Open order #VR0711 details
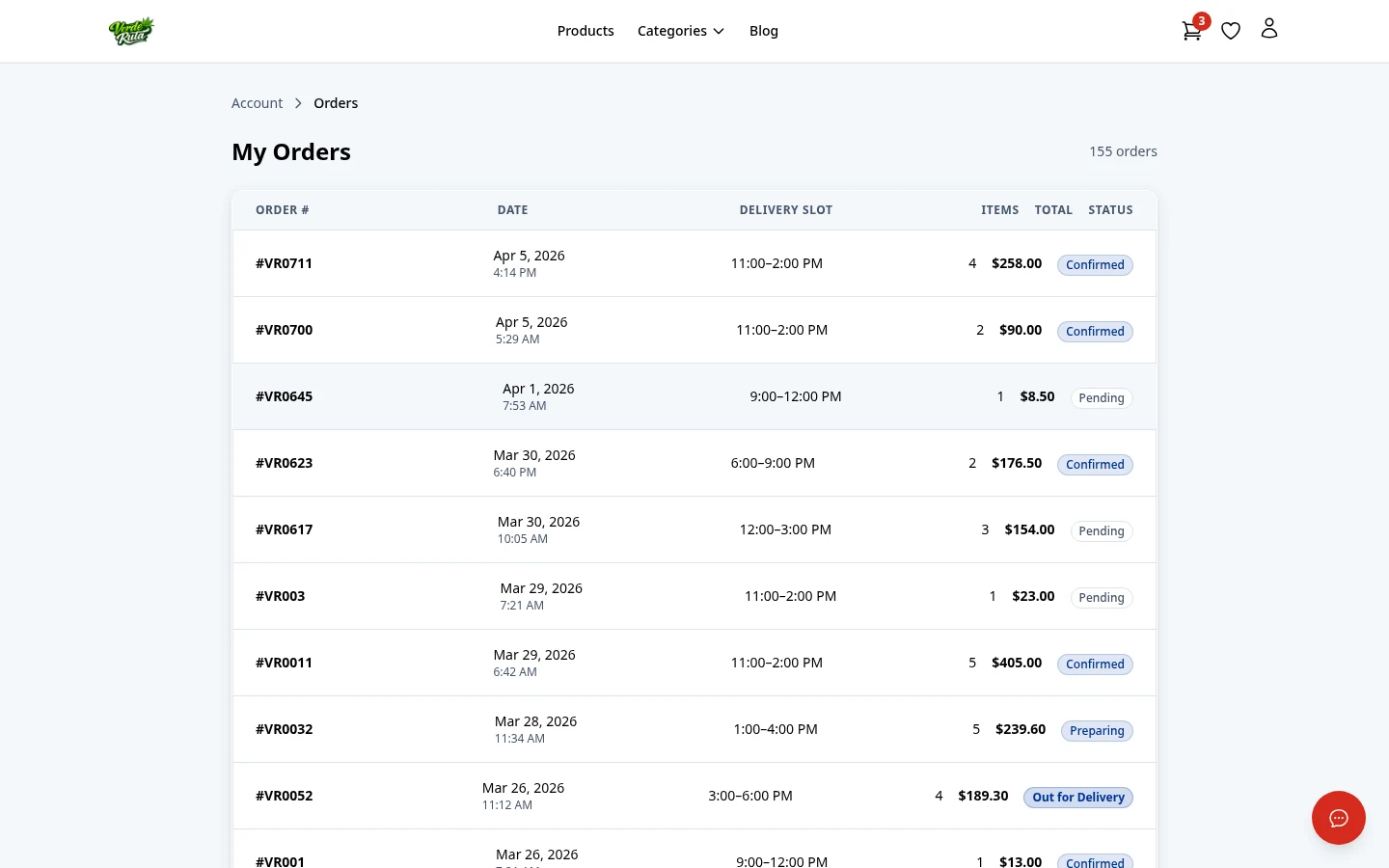This screenshot has width=1389, height=868. [x=284, y=262]
